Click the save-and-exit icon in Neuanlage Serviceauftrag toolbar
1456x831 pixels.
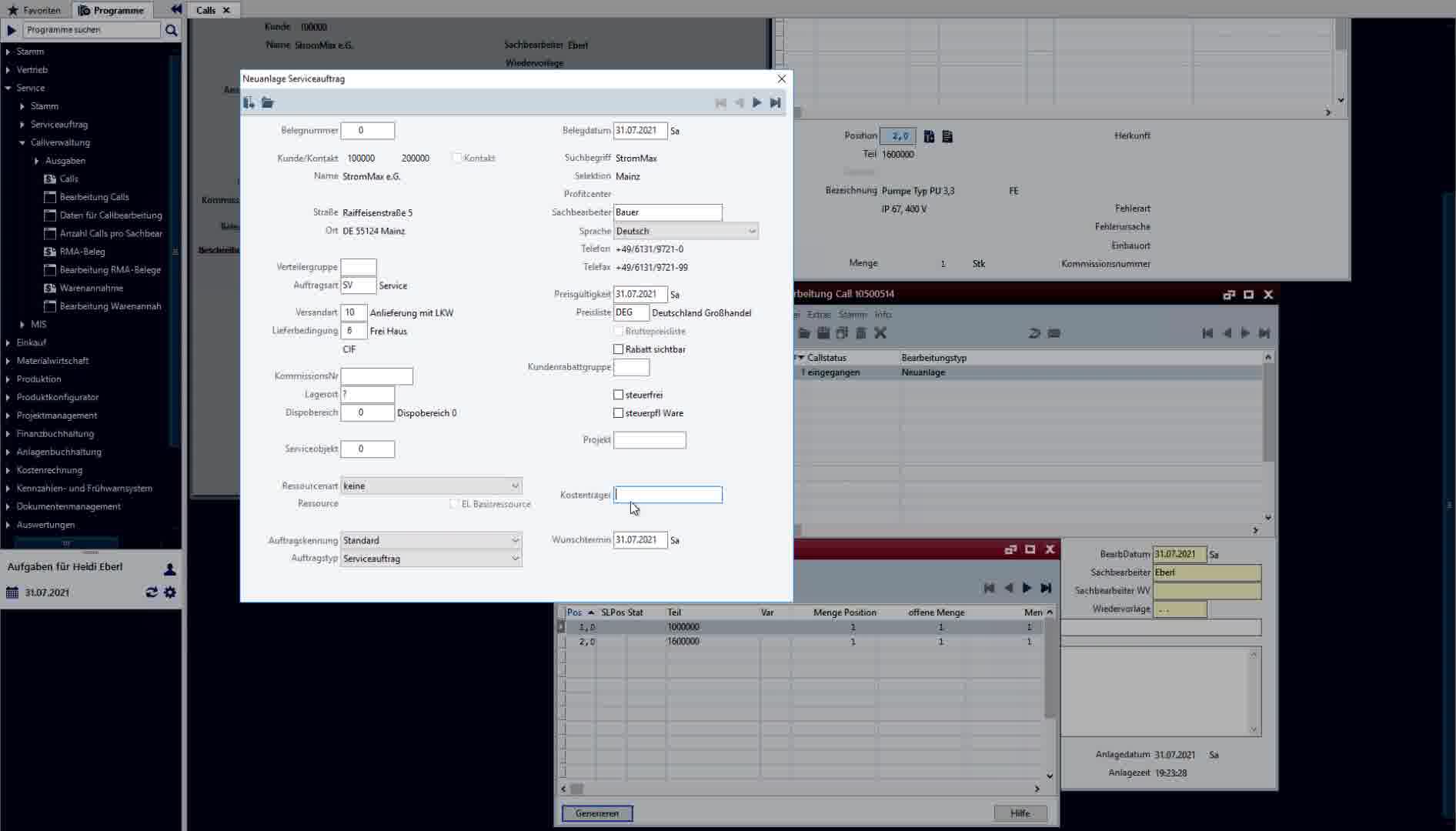click(x=249, y=102)
